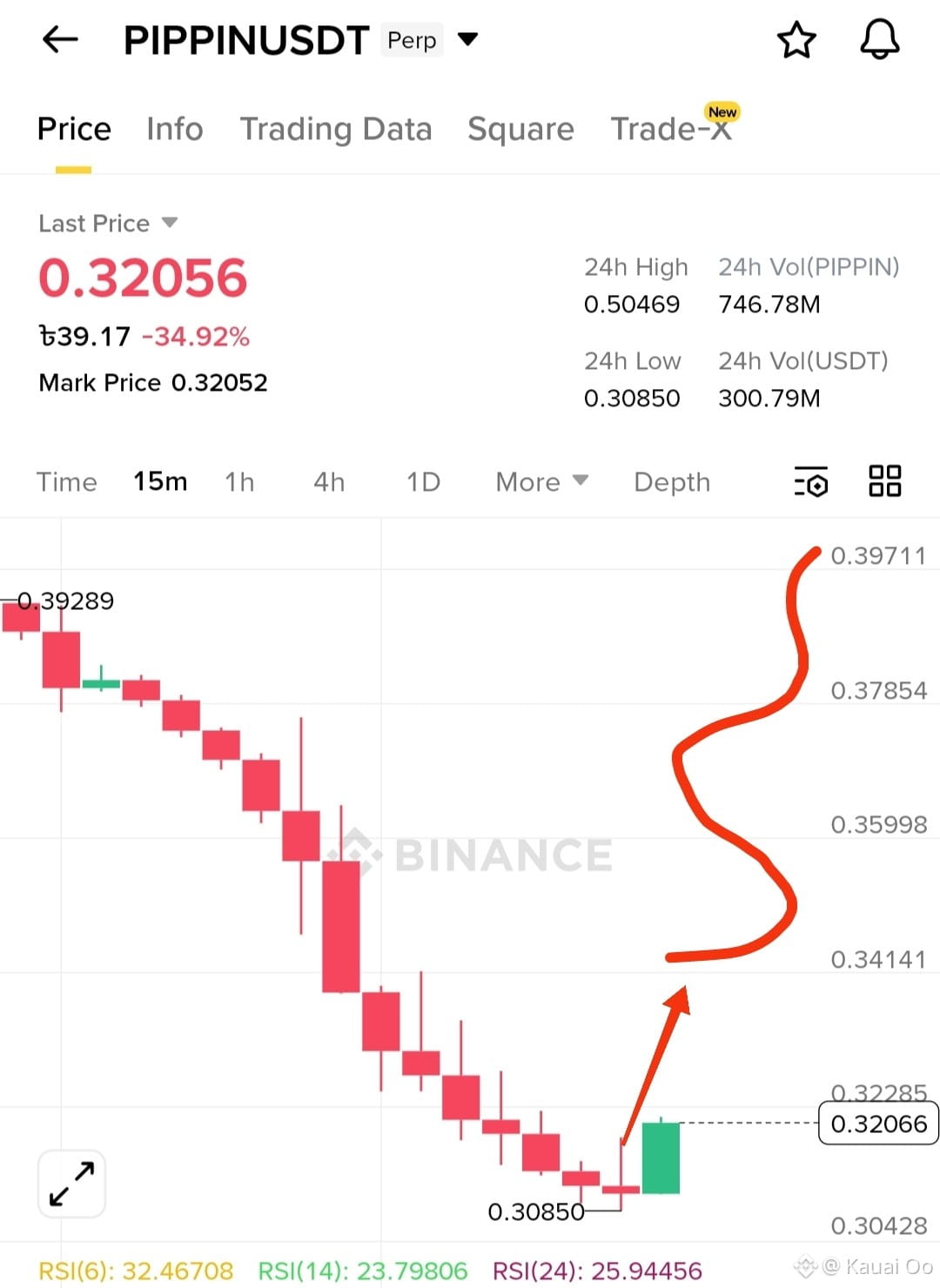The height and width of the screenshot is (1288, 940).
Task: Tap the latest green candlestick
Action: pyautogui.click(x=661, y=1157)
